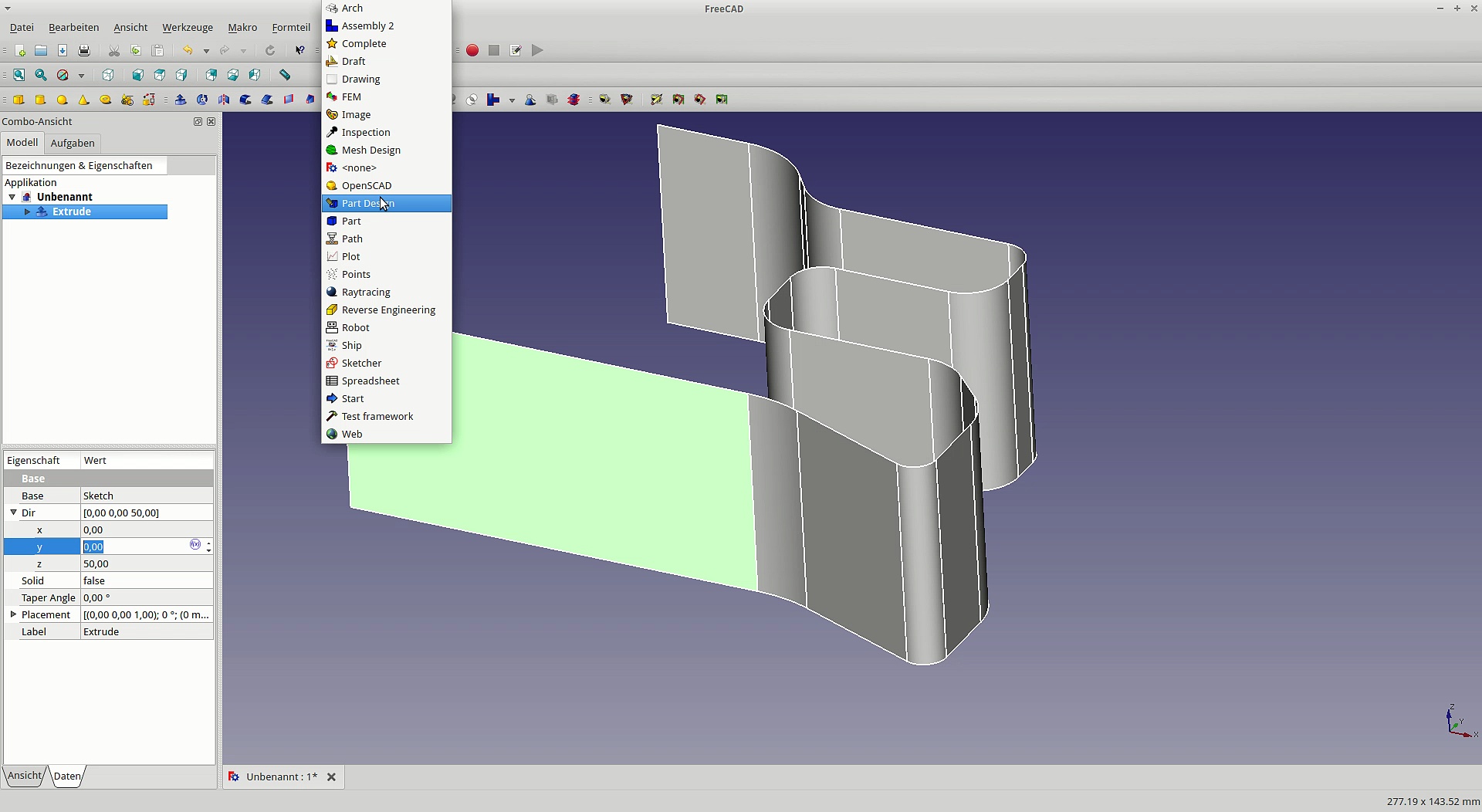Start macro recording with red button
This screenshot has width=1482, height=812.
pyautogui.click(x=472, y=51)
